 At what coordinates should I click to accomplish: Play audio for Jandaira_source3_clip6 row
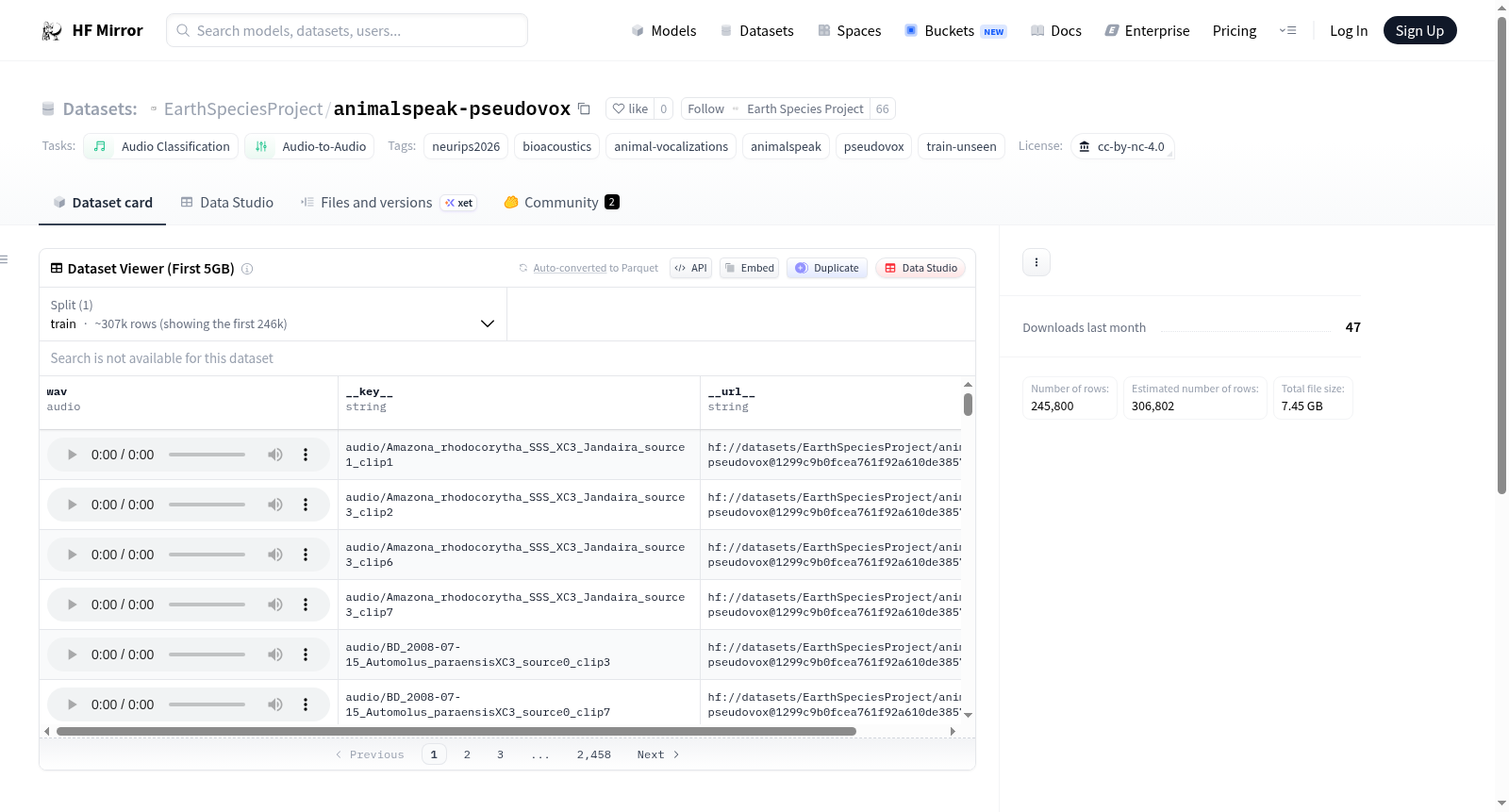[x=72, y=555]
